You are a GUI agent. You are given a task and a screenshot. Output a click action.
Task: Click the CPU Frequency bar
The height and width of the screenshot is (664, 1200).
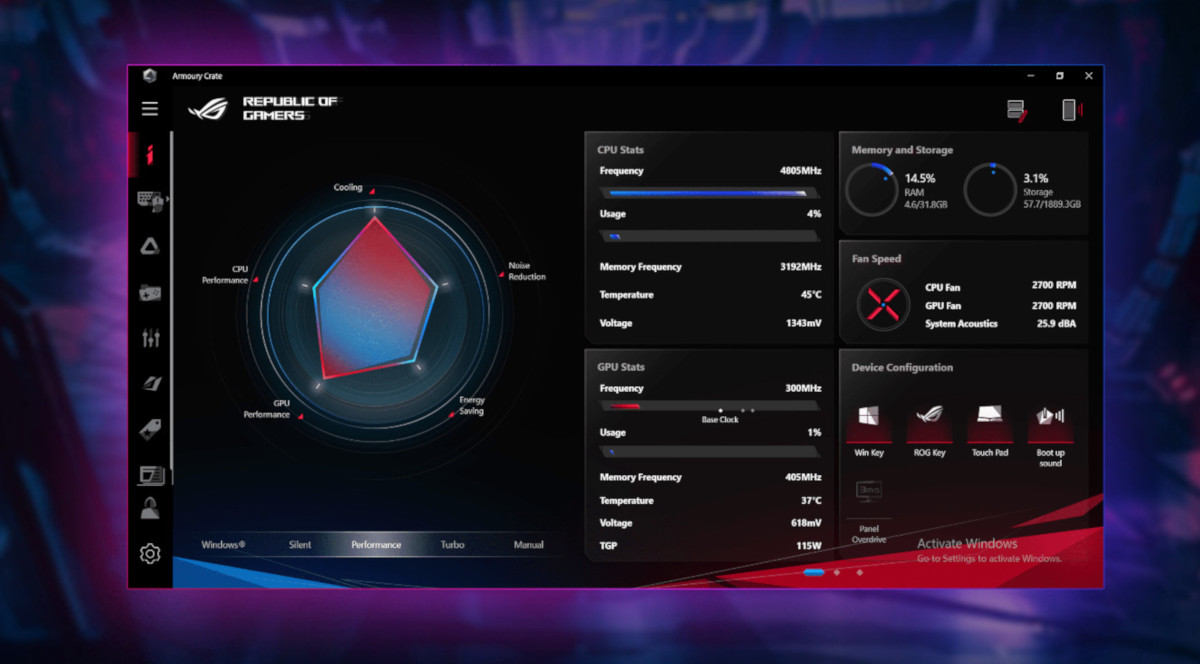point(710,193)
